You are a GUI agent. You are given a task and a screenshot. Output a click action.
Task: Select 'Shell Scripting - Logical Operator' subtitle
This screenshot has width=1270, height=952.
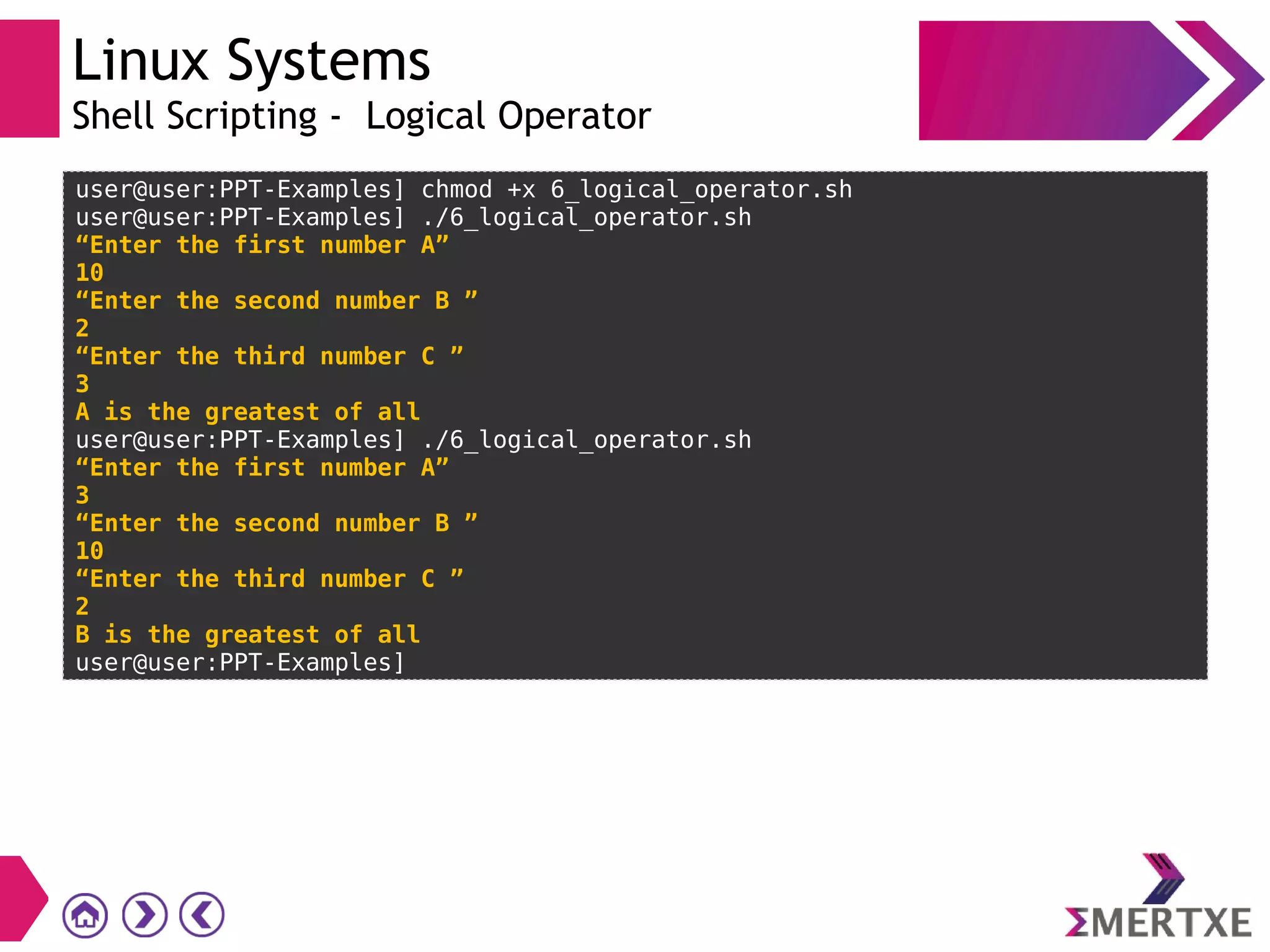click(362, 116)
